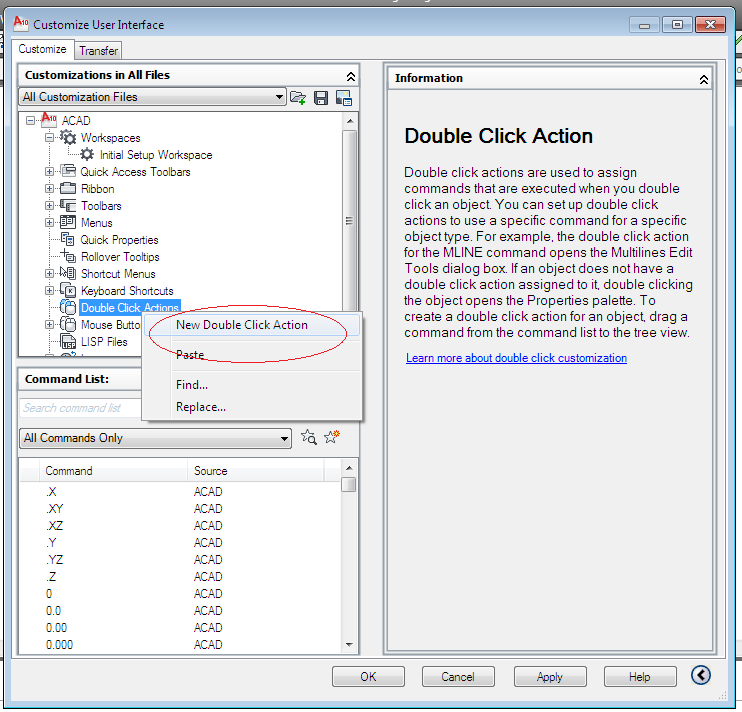The height and width of the screenshot is (712, 742).
Task: Select the LISP Files tree item
Action: pos(104,342)
